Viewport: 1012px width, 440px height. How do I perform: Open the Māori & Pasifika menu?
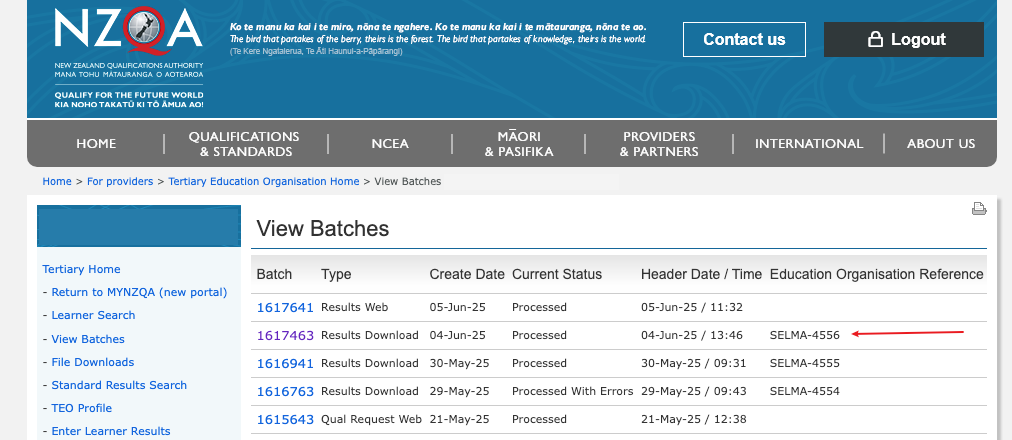click(519, 144)
